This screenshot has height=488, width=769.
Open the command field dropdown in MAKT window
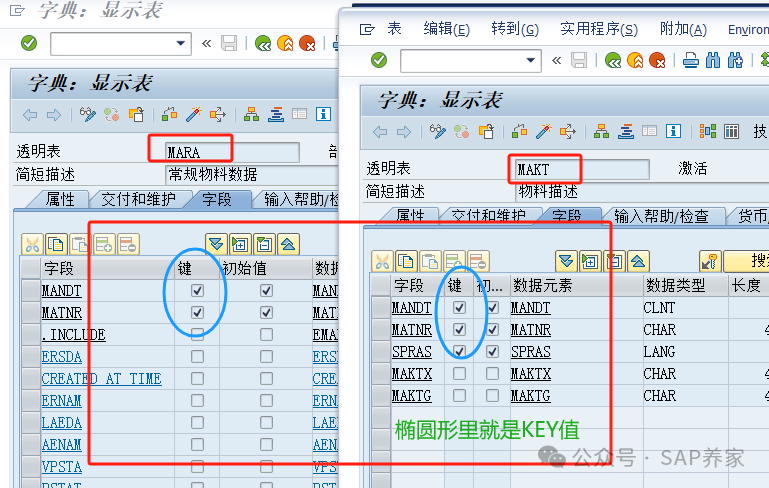[x=531, y=61]
